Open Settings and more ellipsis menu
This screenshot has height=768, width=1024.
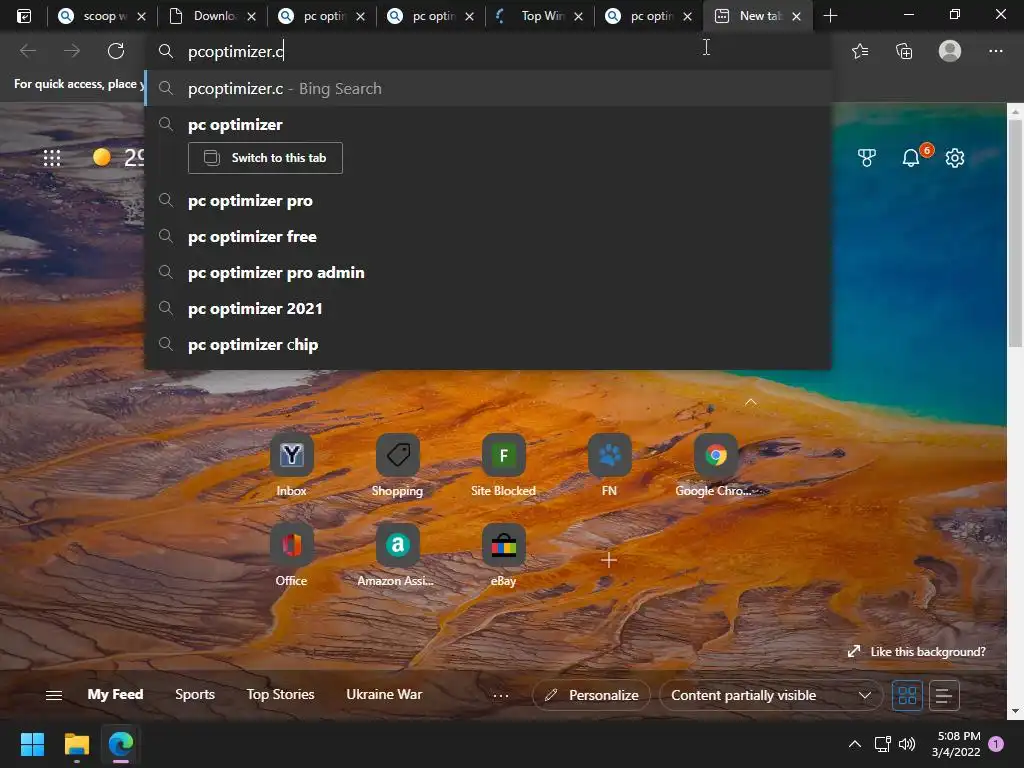(995, 51)
